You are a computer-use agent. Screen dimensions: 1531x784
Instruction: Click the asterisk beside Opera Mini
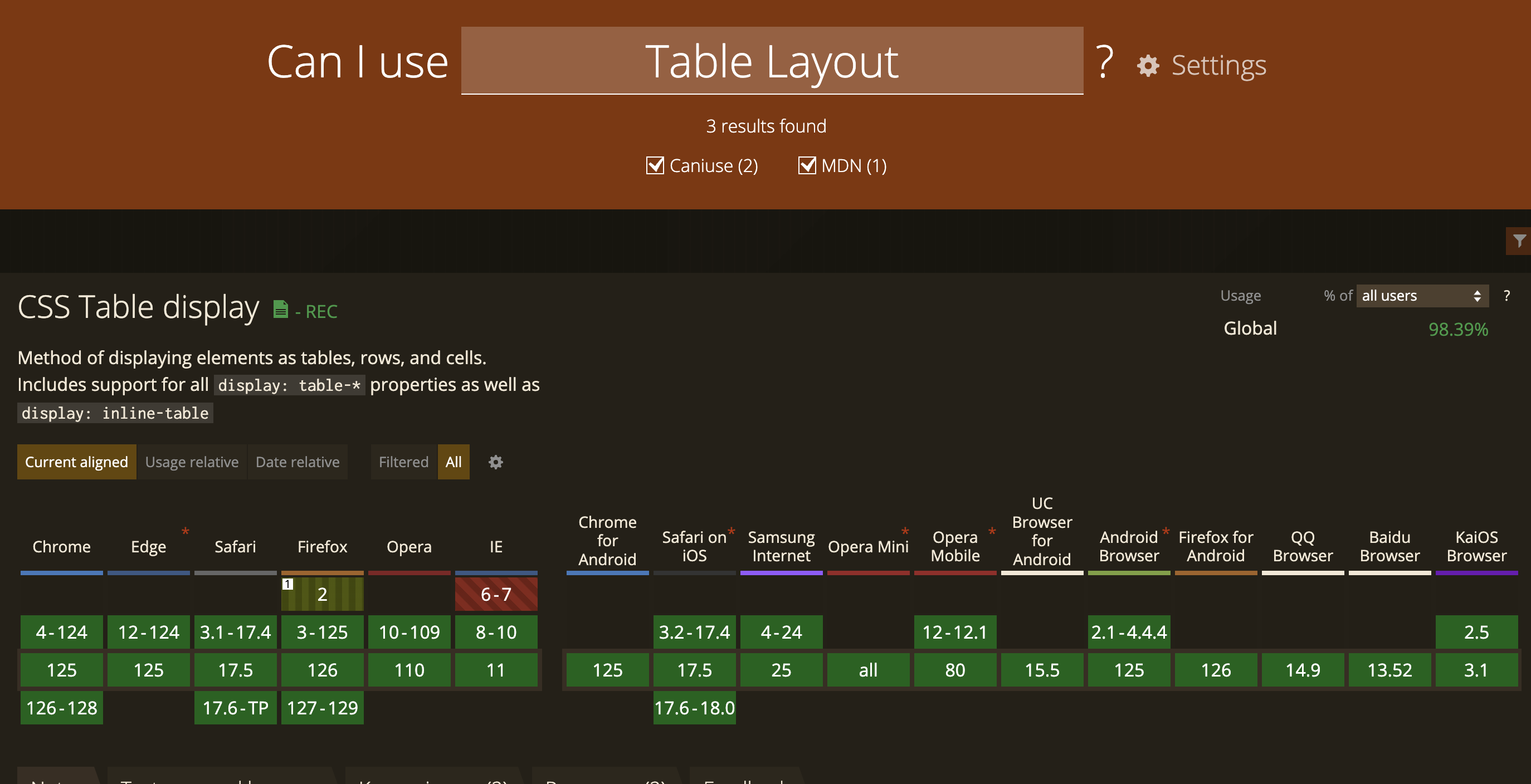click(905, 531)
